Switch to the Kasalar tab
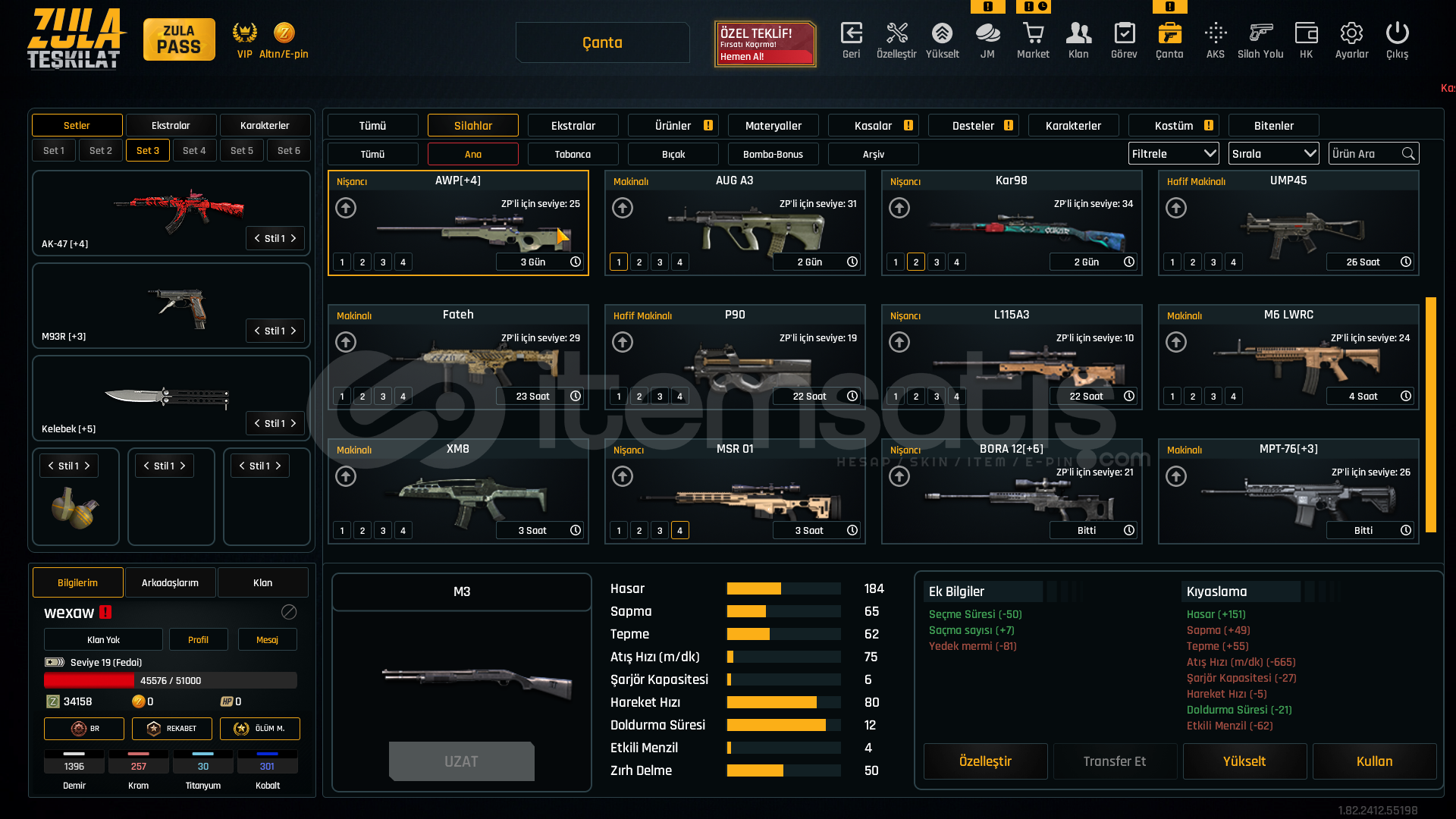1456x819 pixels. pos(874,126)
